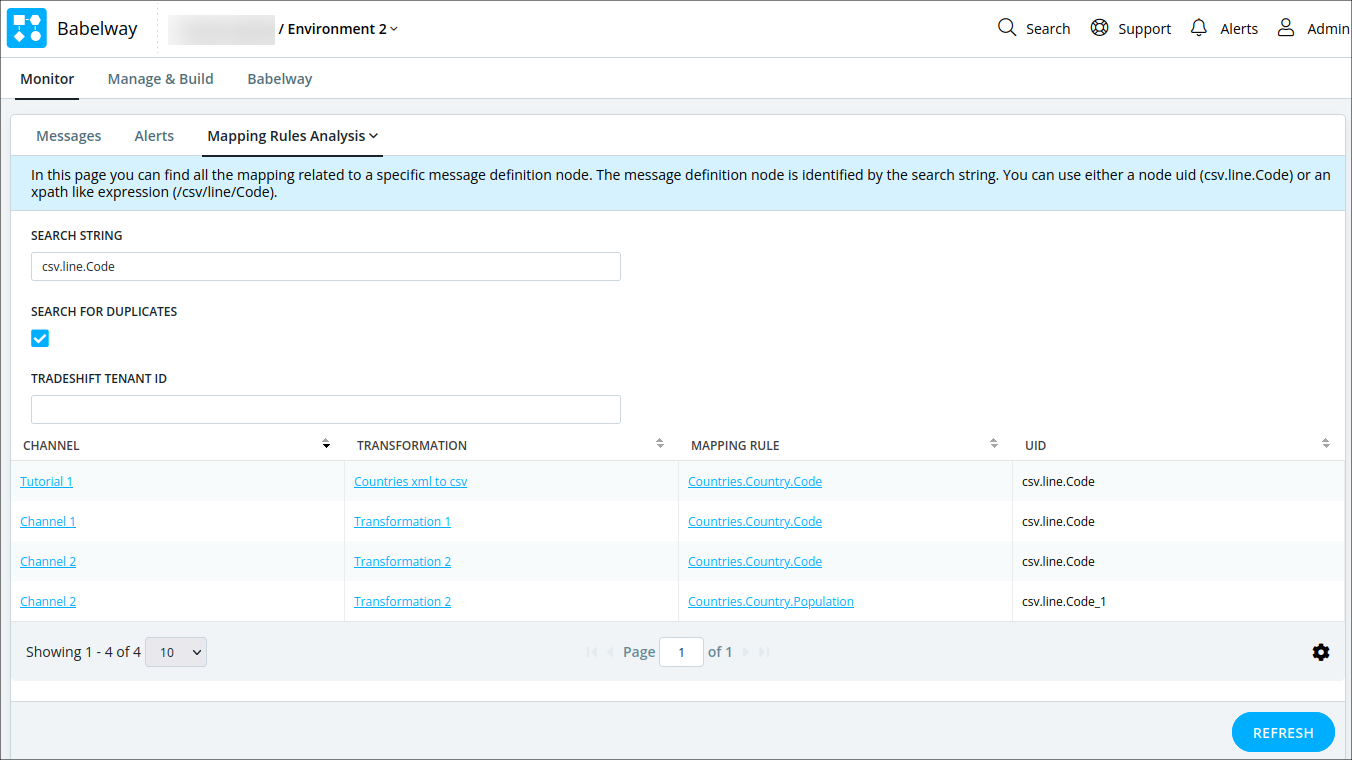Click csv.line.Code UID in Tutorial 1 row

click(1058, 481)
